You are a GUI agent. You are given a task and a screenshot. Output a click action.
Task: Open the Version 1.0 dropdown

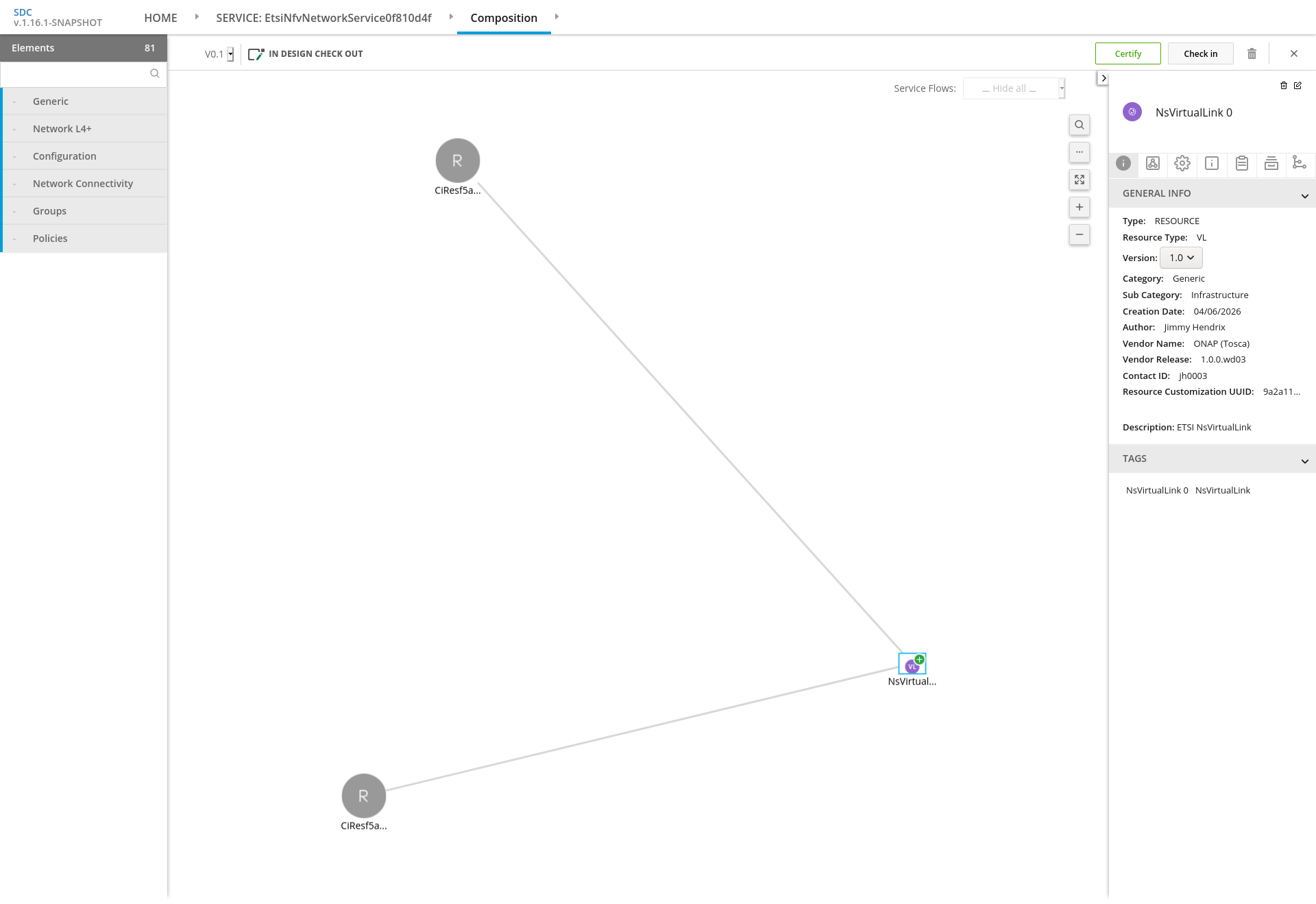pos(1181,258)
